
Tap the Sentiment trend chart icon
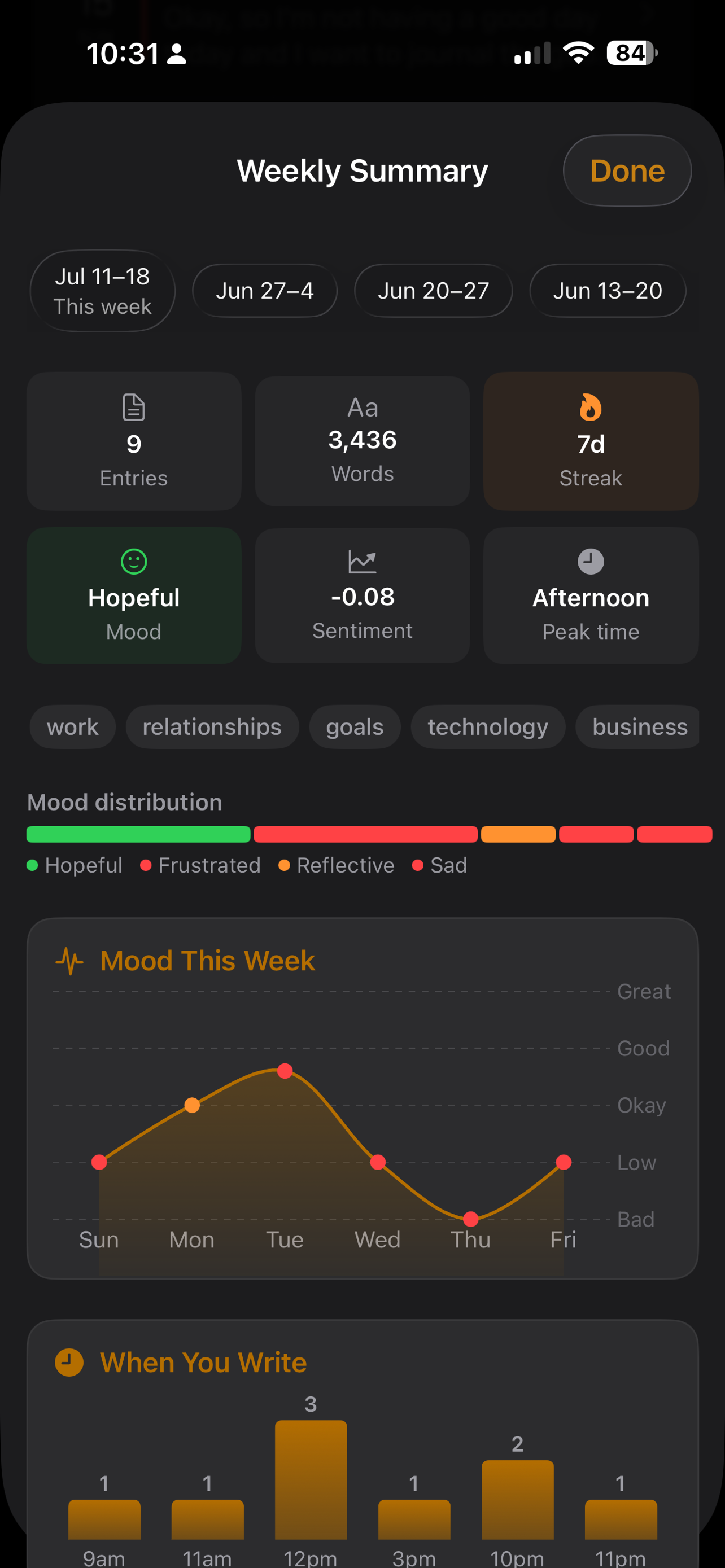(x=362, y=561)
